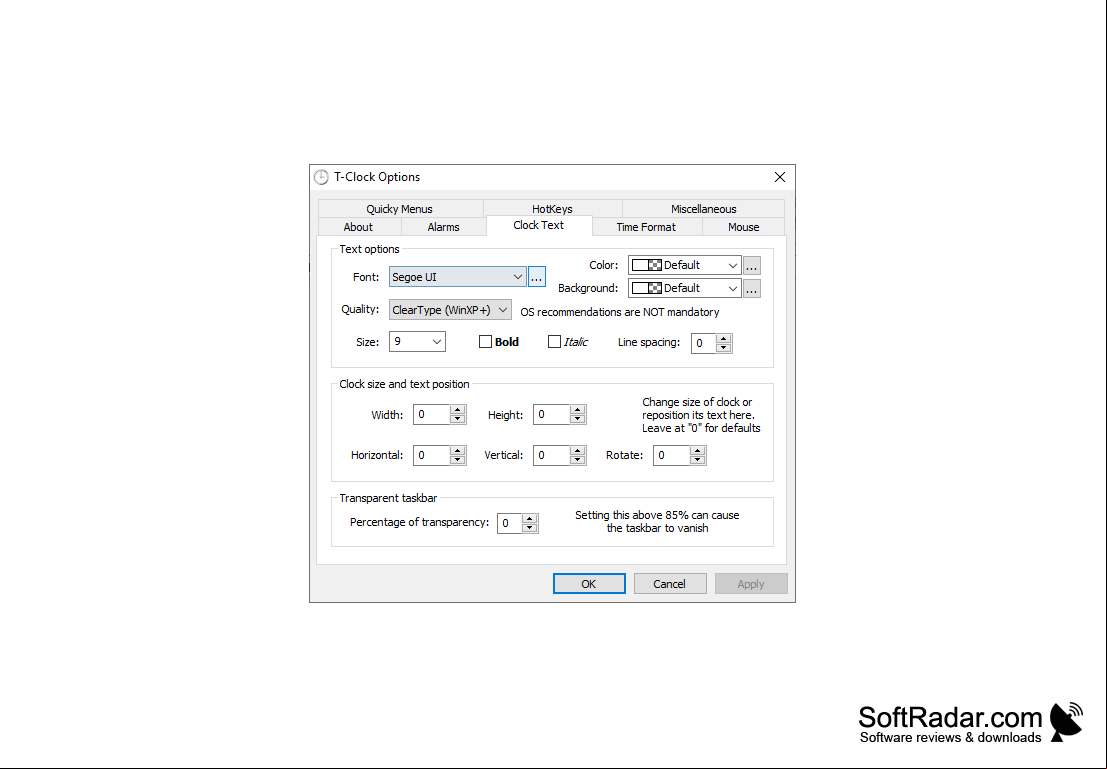This screenshot has height=769, width=1107.
Task: Switch to the HotKeys tab
Action: pos(552,209)
